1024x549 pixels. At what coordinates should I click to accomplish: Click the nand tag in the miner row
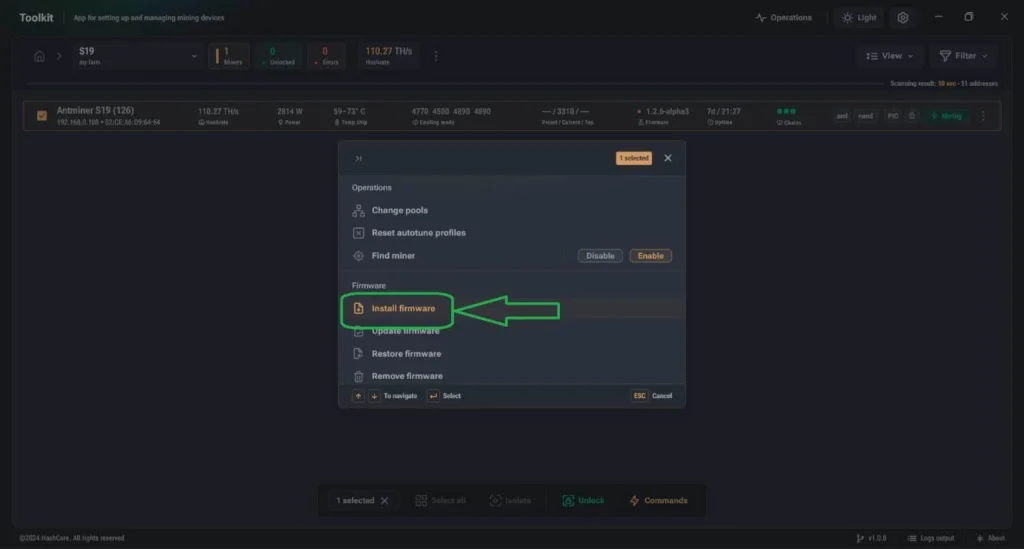pyautogui.click(x=865, y=116)
